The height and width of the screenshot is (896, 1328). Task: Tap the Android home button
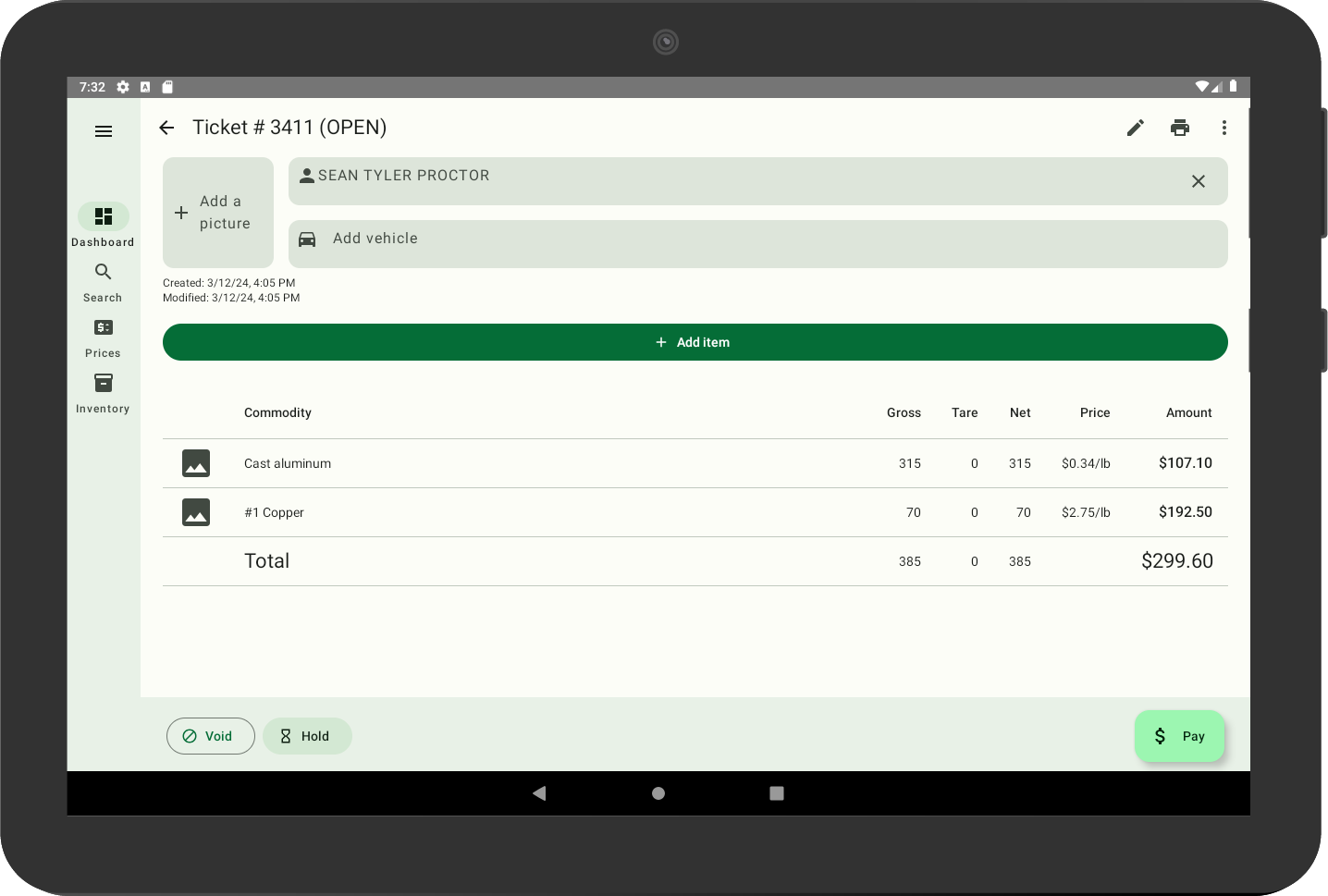point(658,793)
